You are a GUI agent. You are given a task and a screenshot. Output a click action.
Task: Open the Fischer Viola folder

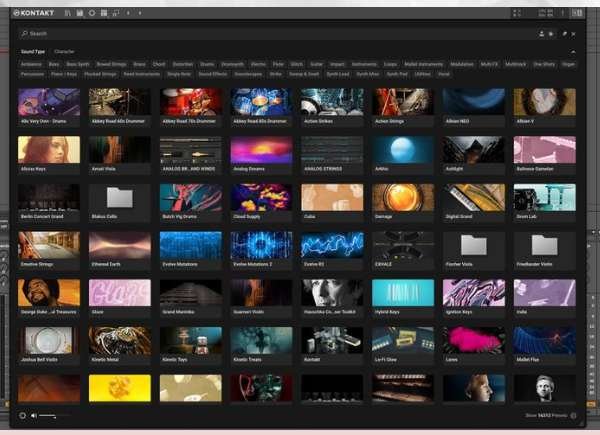coord(474,250)
